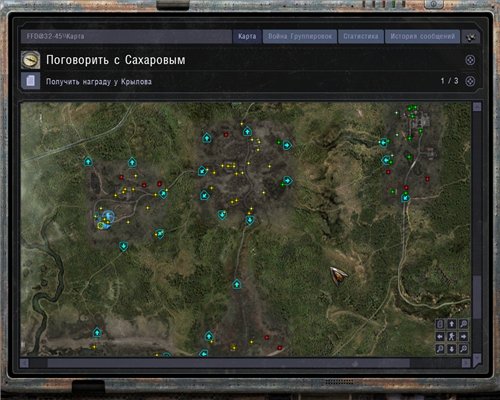This screenshot has width=500, height=400.
Task: Click the document icon beside Получить награду у Крылова
Action: (30, 81)
